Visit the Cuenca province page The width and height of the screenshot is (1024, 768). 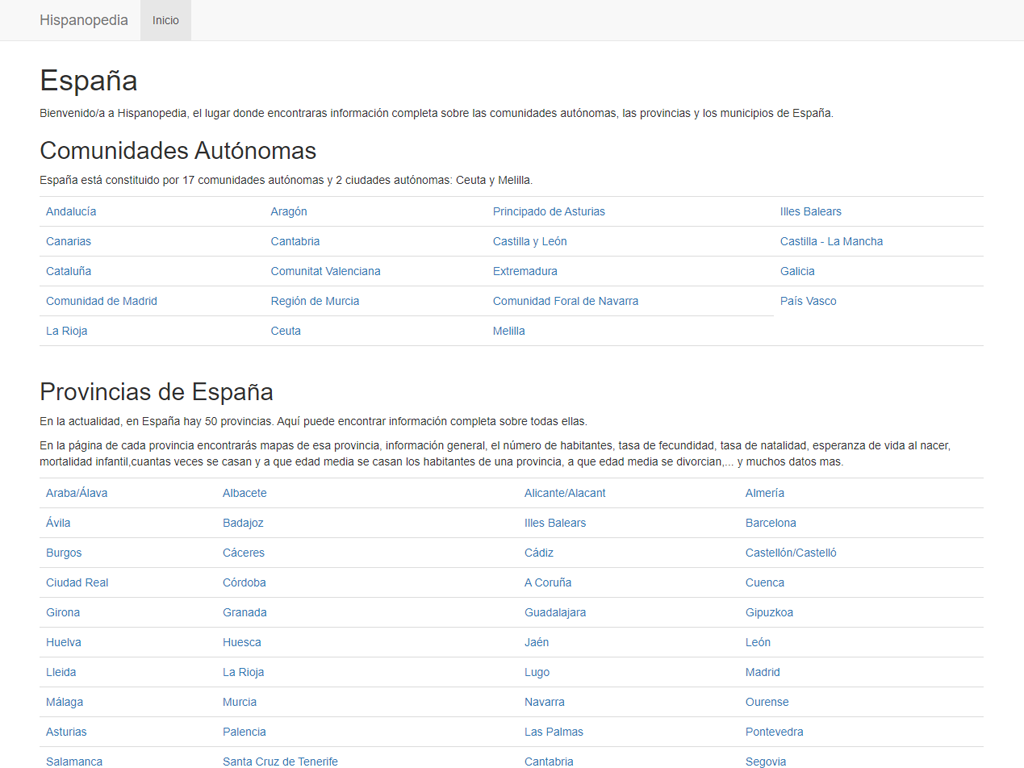[x=765, y=584]
